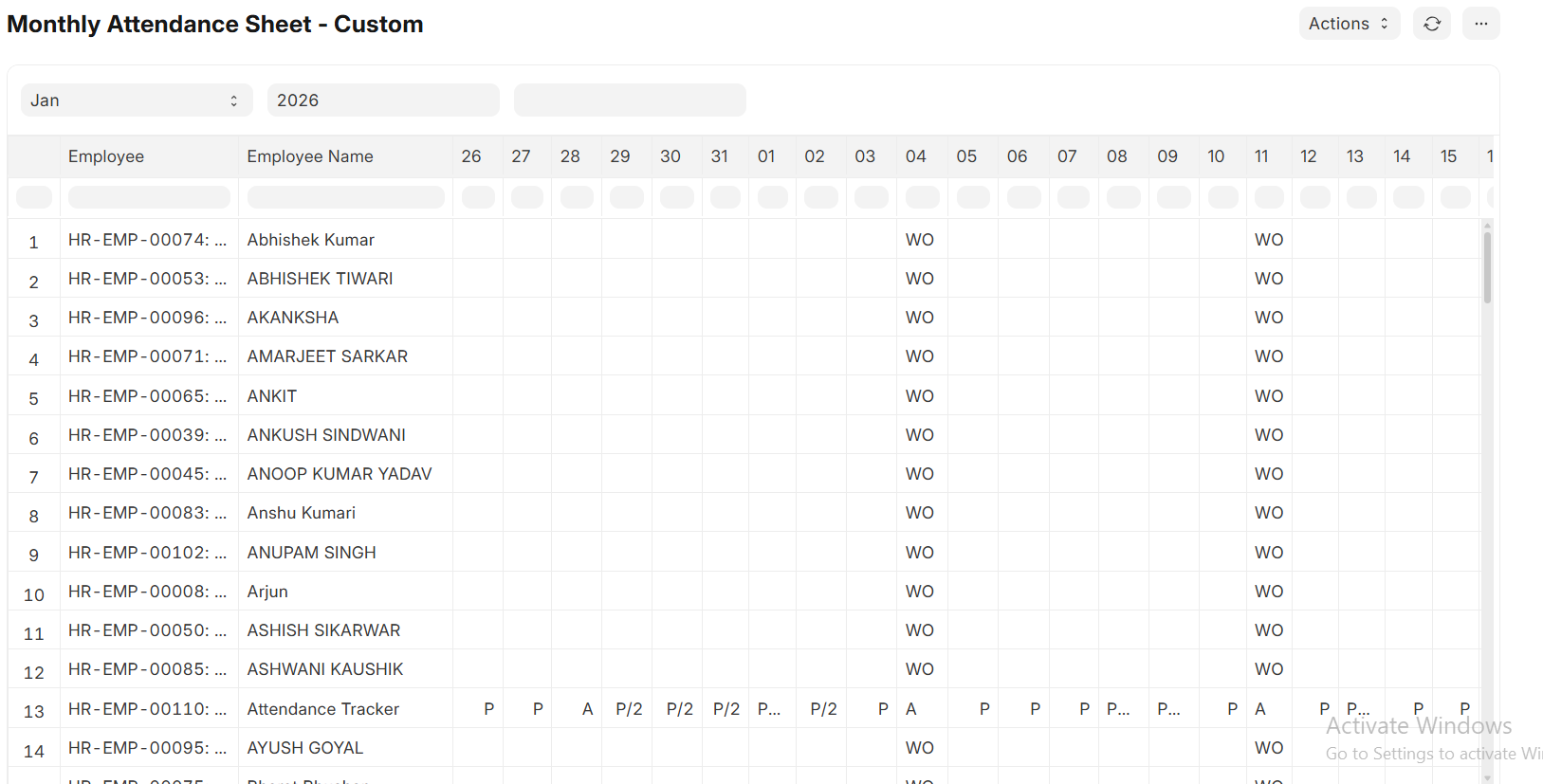Click the Employee Name column header
Screen dimensions: 1543x784
pyautogui.click(x=310, y=156)
